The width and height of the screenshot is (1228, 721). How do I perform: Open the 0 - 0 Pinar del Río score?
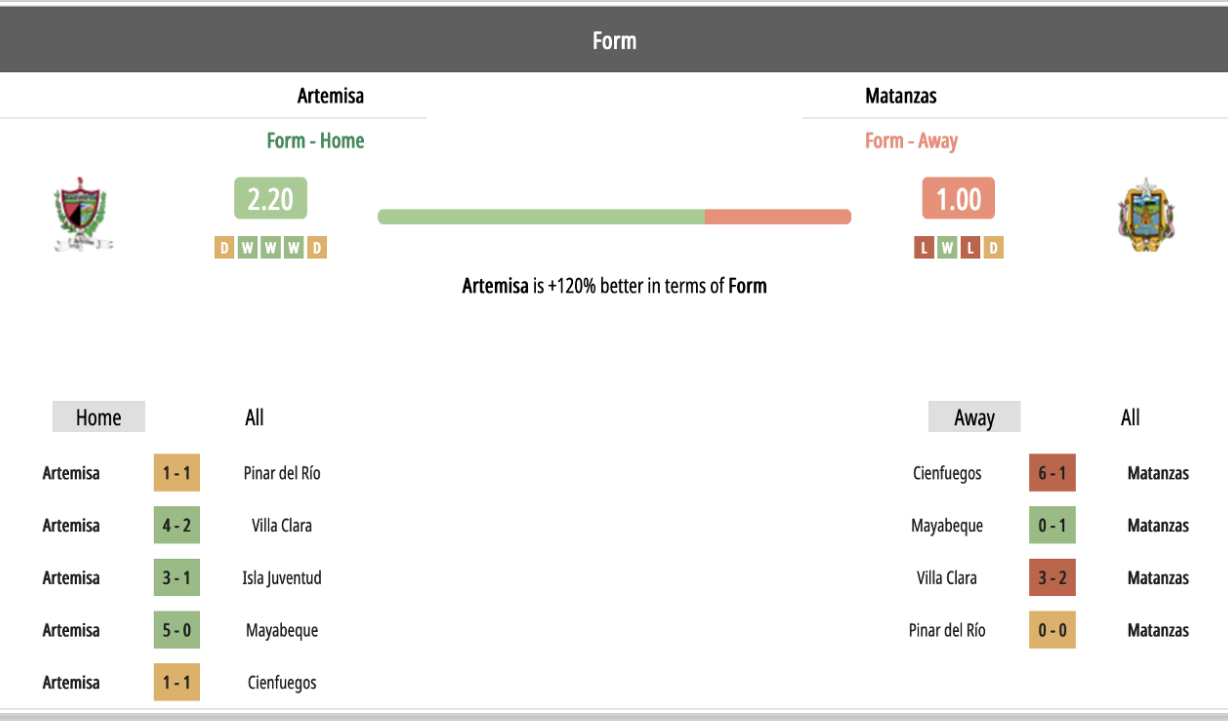click(1052, 630)
